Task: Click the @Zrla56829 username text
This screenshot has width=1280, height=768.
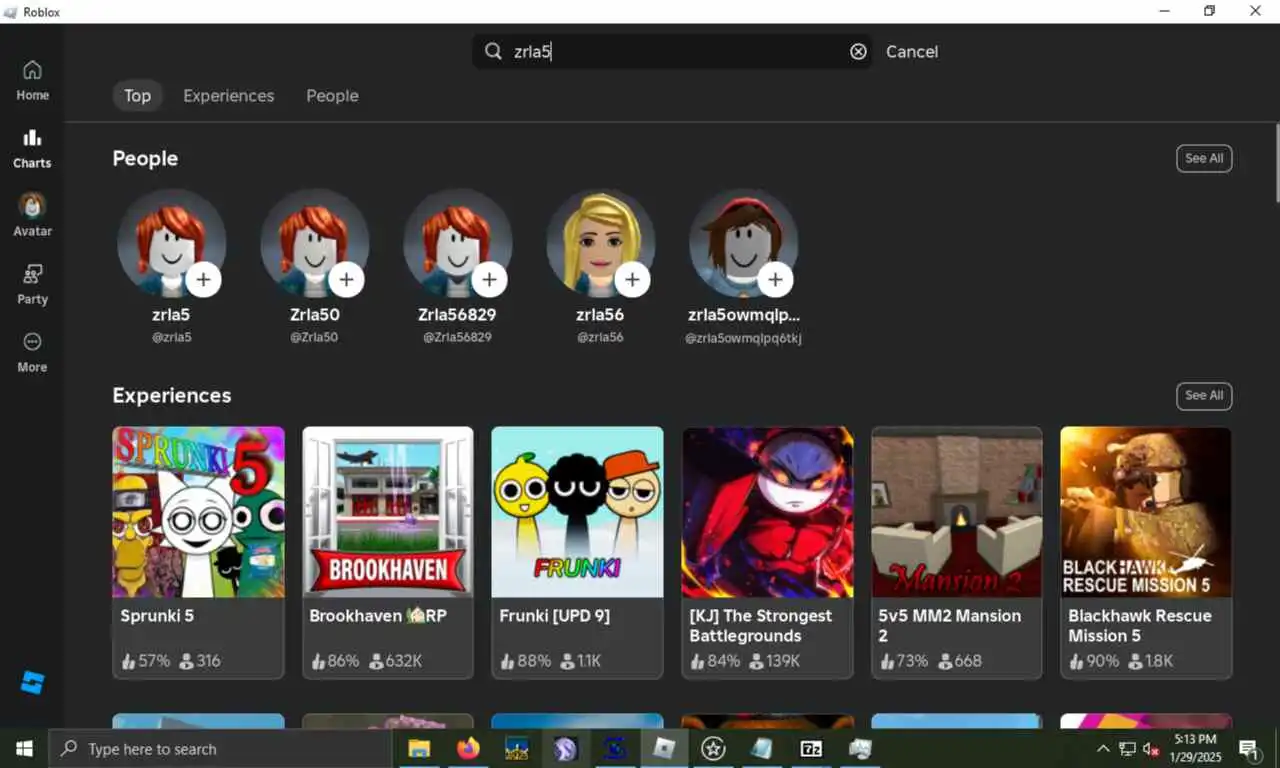Action: coord(457,338)
